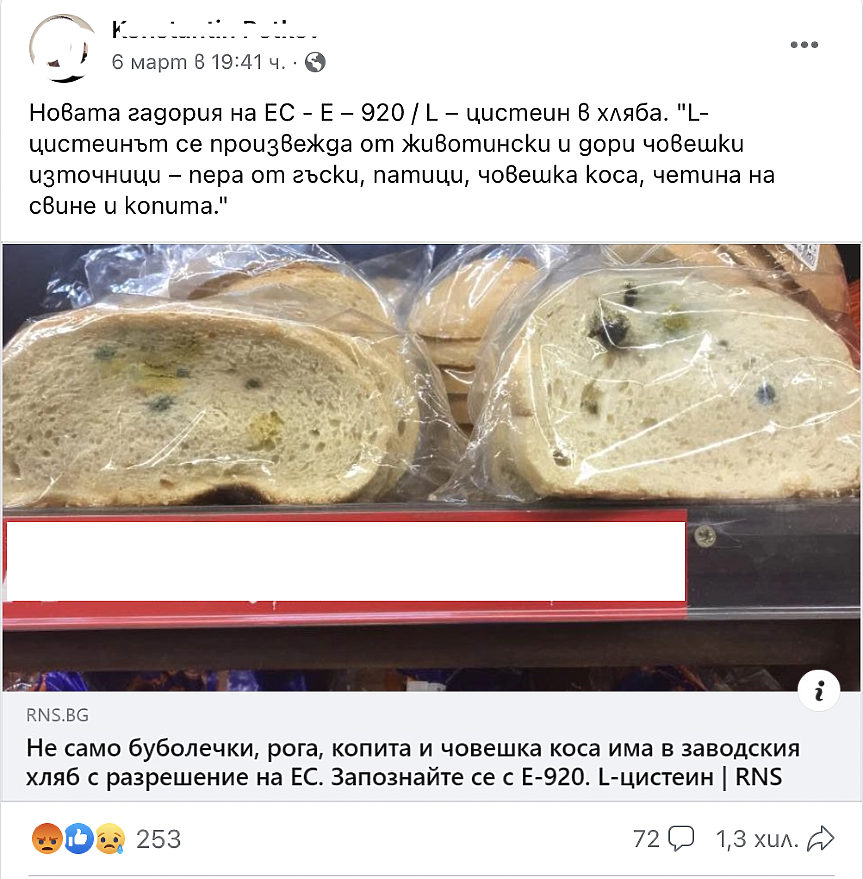This screenshot has height=879, width=863.
Task: Open the post timestamp 6 март в 19:41
Action: click(x=199, y=62)
